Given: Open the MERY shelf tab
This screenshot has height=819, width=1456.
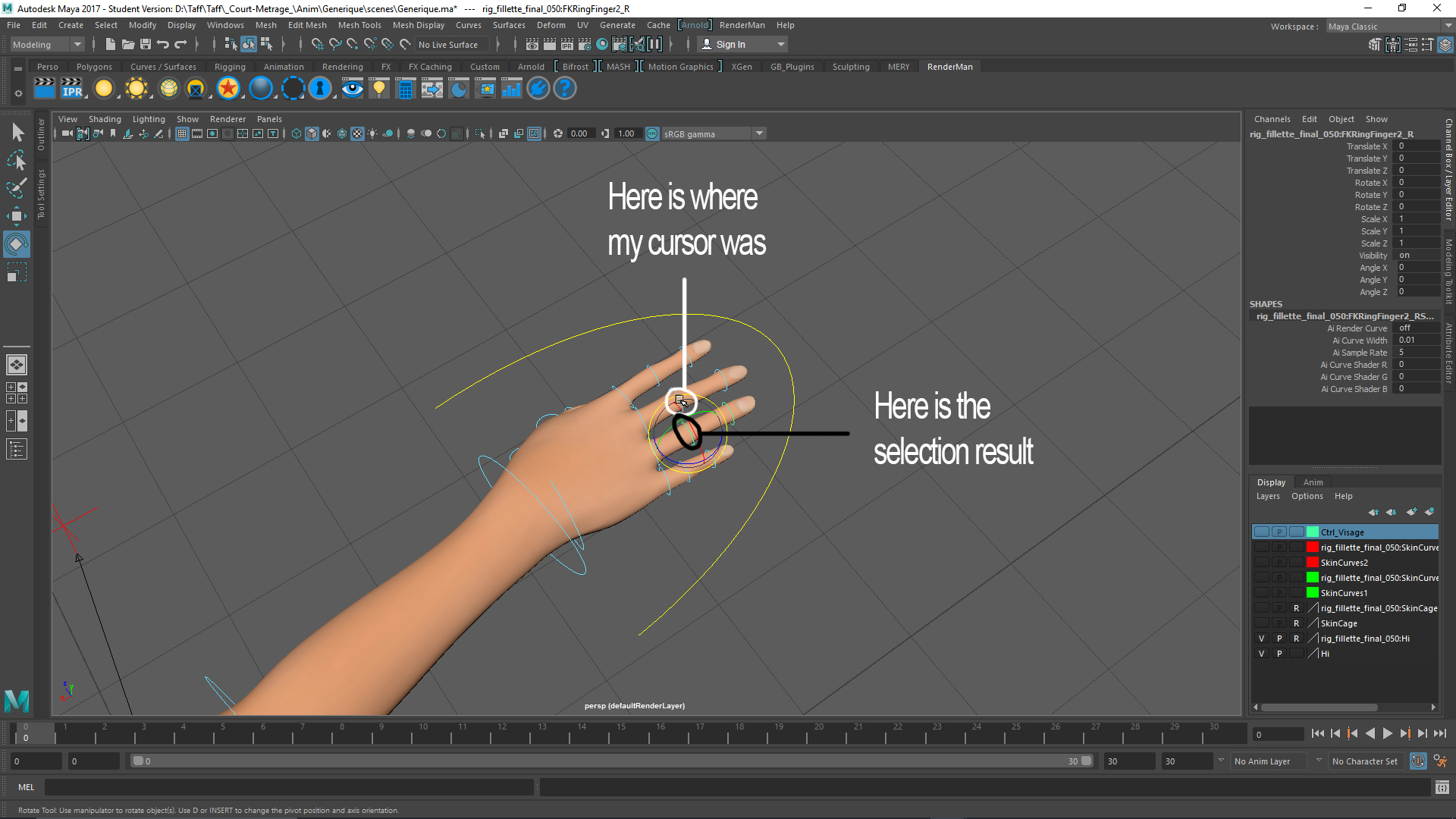Looking at the screenshot, I should click(x=898, y=67).
